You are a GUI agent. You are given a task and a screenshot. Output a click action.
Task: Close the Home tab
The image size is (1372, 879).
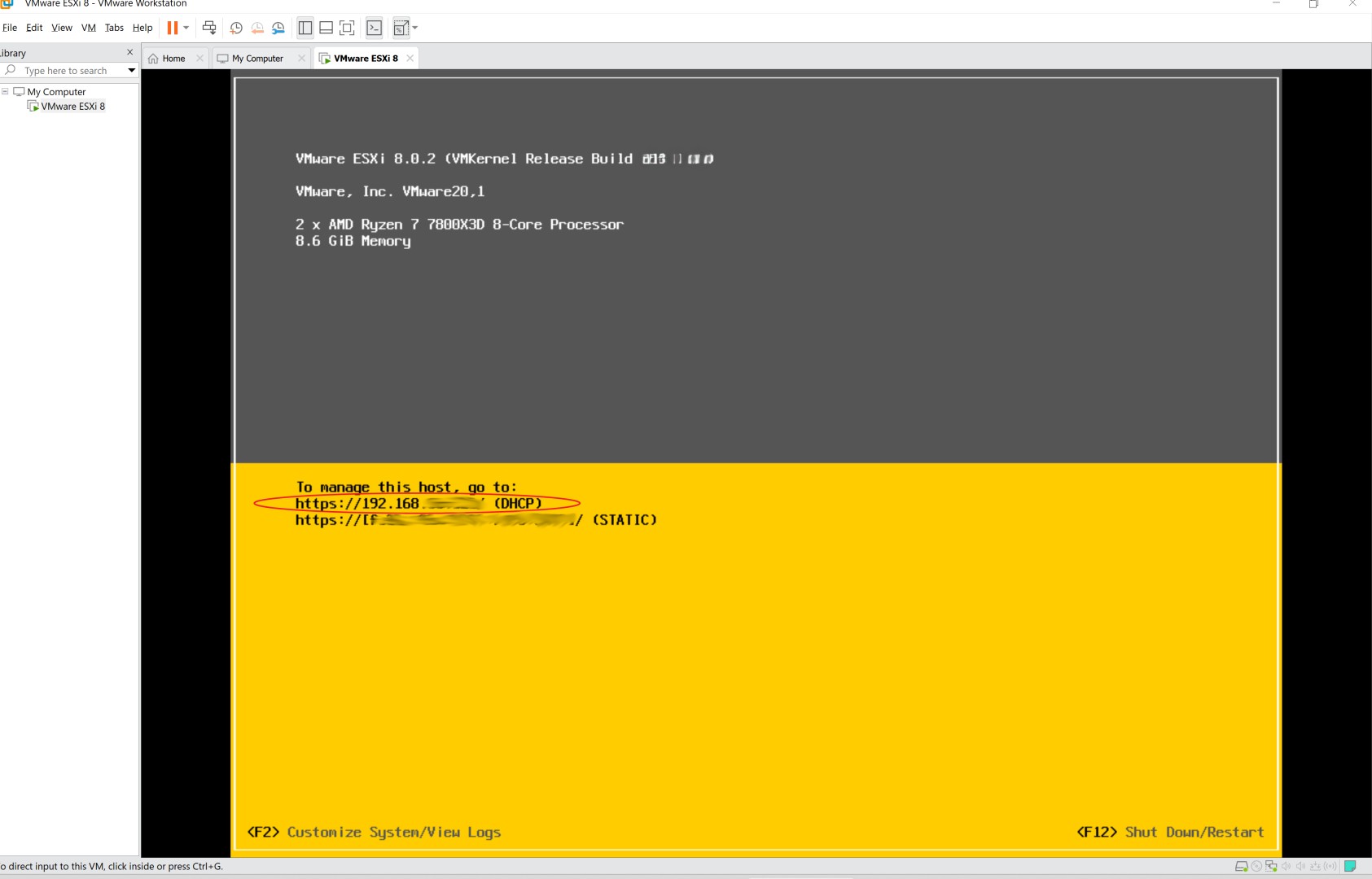tap(199, 59)
